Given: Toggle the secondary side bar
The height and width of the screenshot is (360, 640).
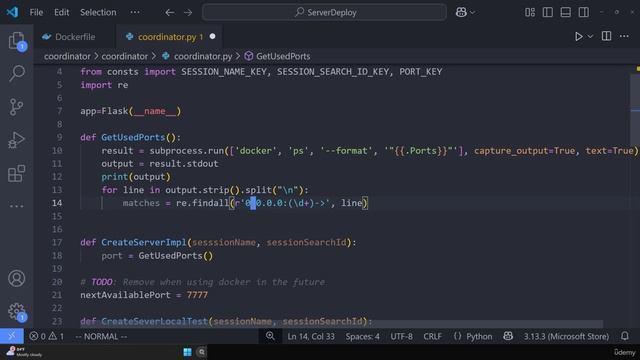Looking at the screenshot, I should click(x=584, y=12).
